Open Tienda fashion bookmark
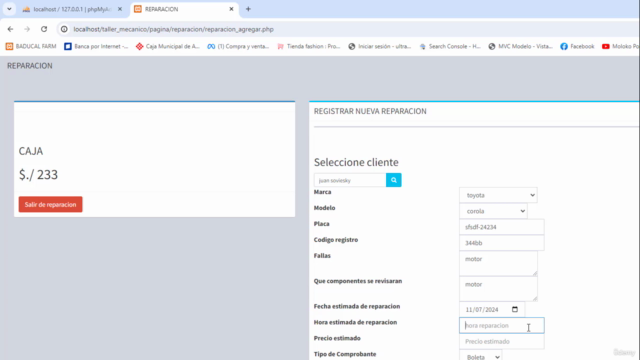Viewport: 640px width, 360px height. coord(309,47)
